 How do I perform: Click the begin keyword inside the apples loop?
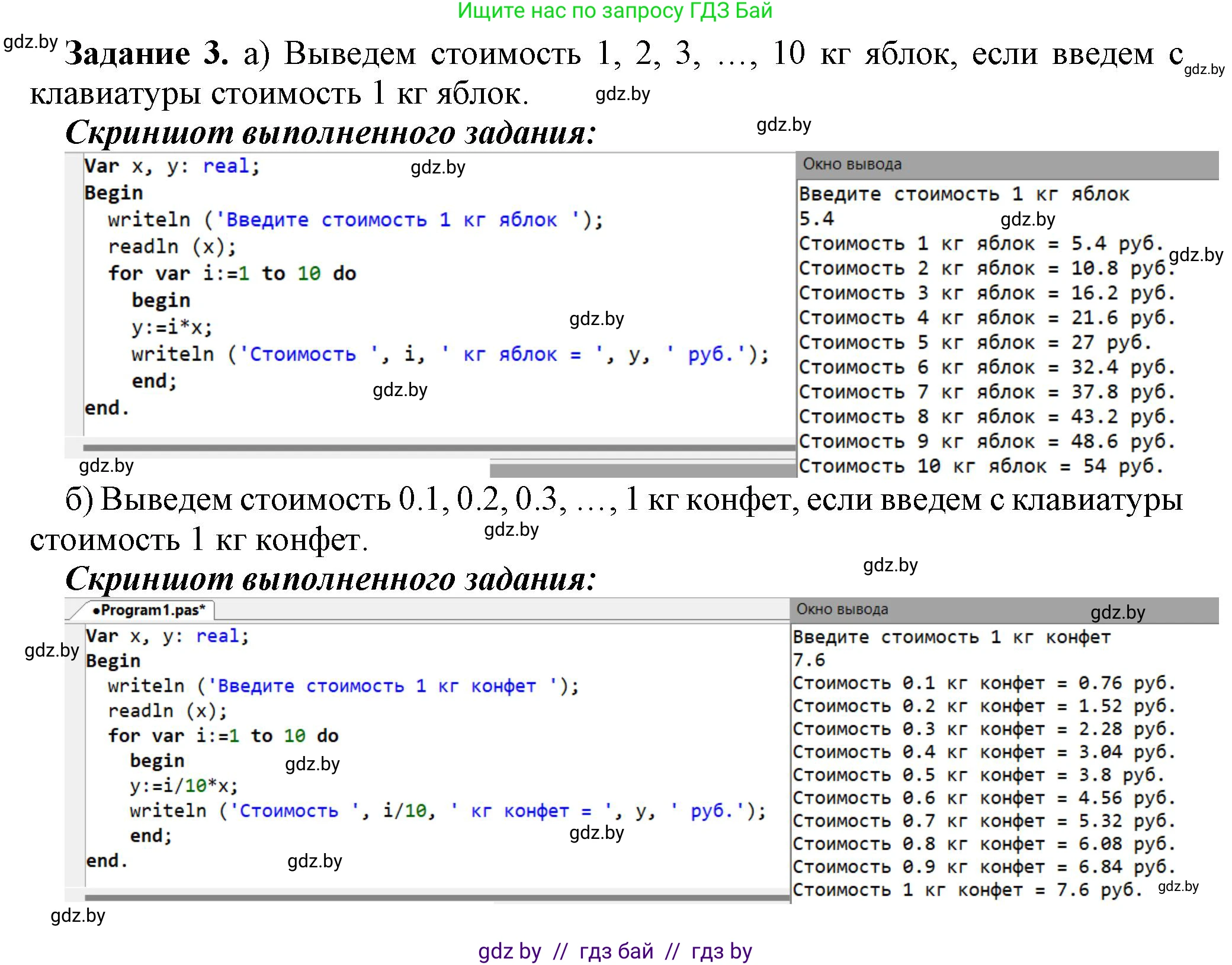coord(161,300)
